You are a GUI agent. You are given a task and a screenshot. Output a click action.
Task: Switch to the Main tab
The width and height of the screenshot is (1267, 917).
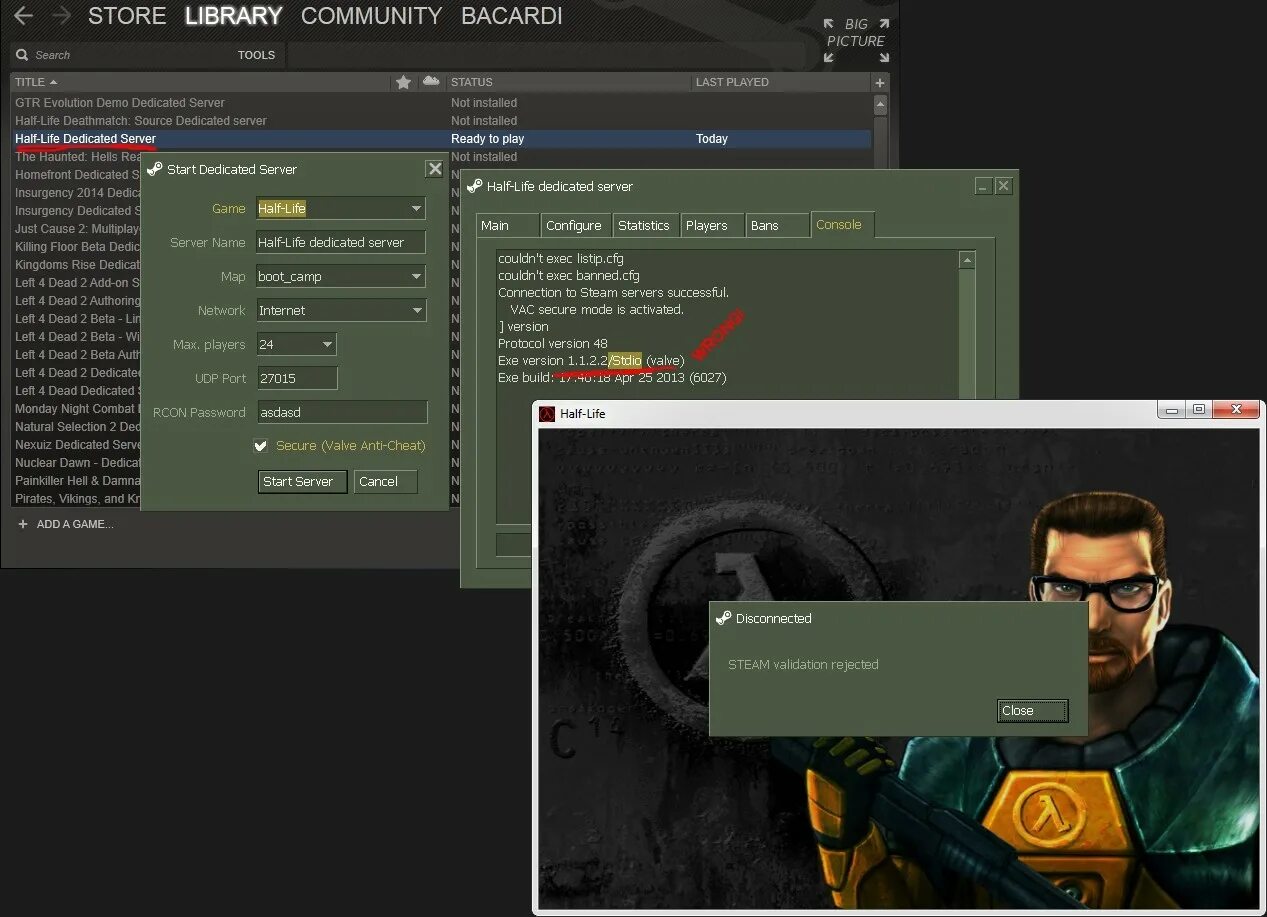pos(508,226)
